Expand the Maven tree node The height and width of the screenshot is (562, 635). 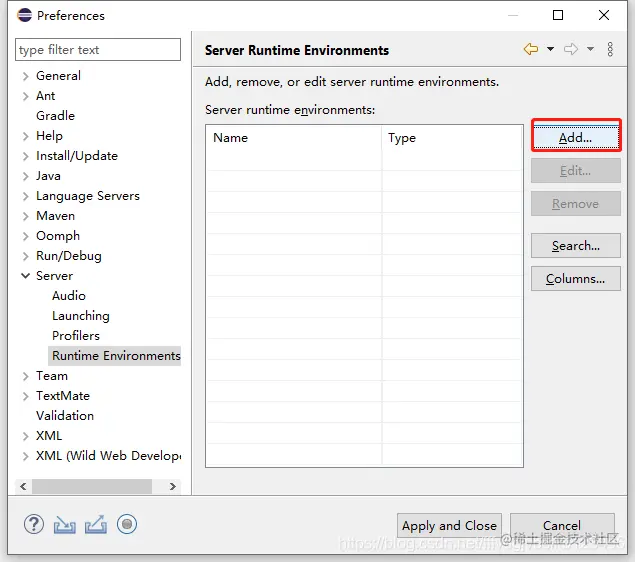(x=26, y=216)
